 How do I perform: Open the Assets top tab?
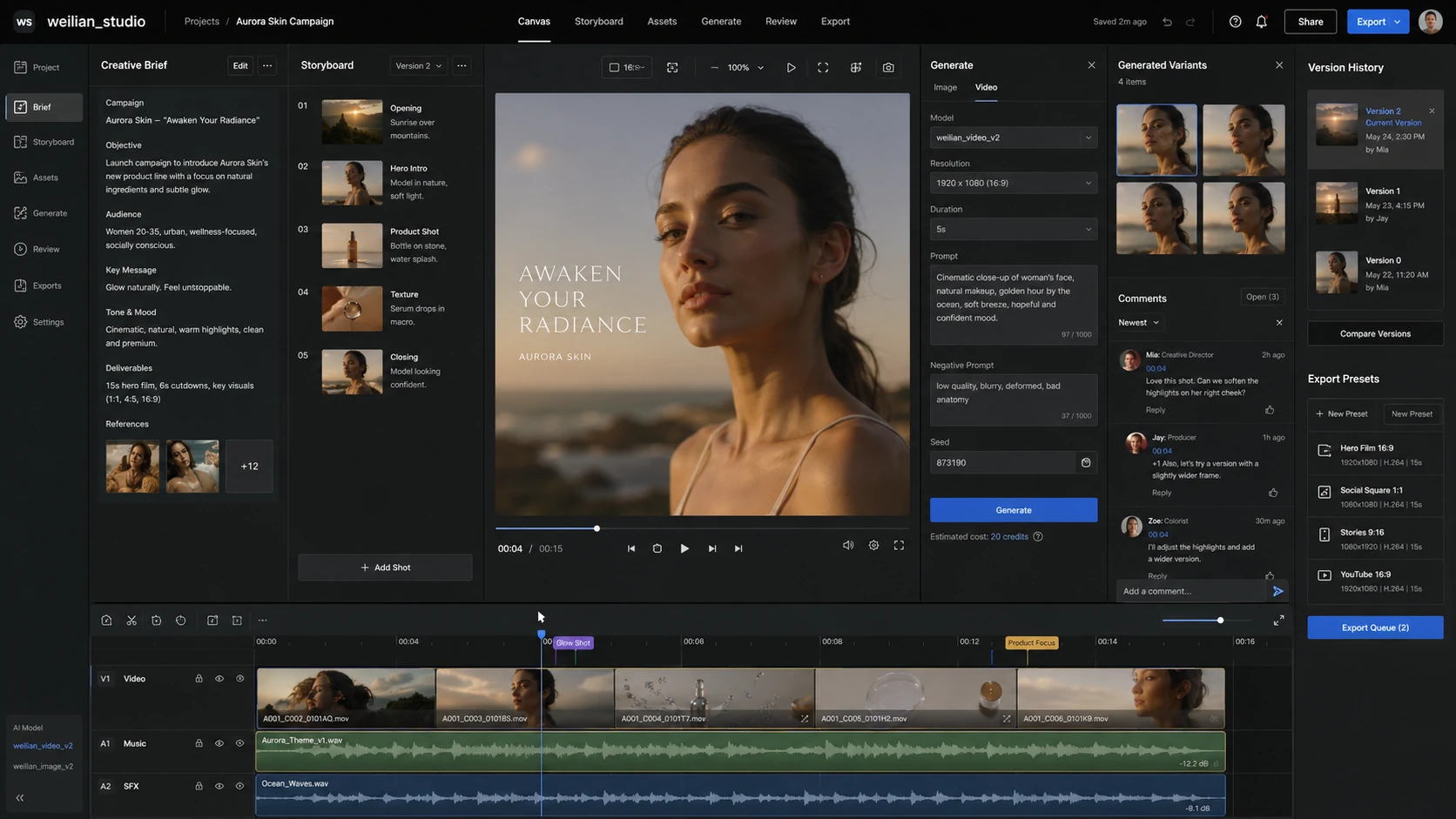(662, 22)
